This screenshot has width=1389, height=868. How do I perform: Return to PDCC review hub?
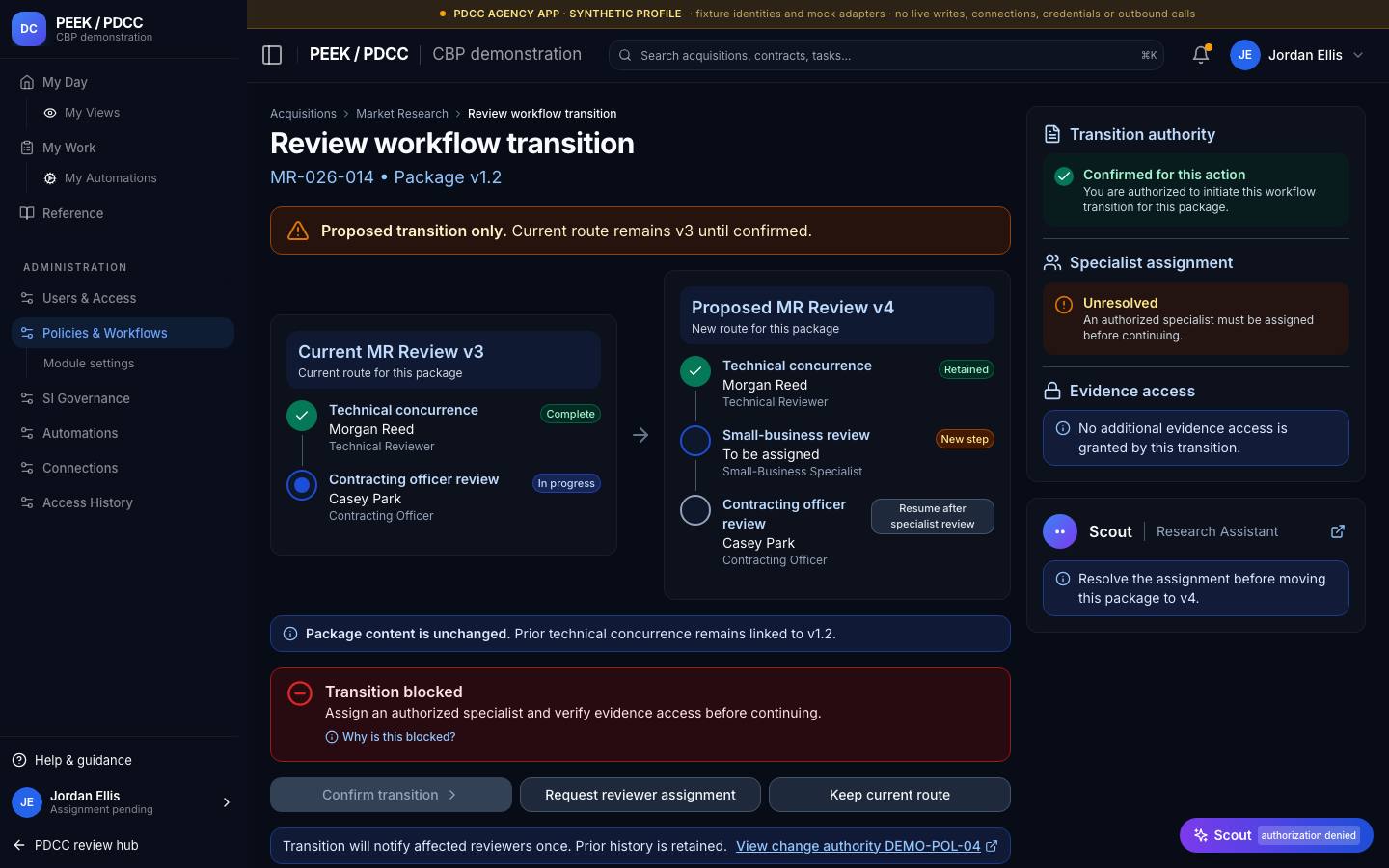coord(76,845)
